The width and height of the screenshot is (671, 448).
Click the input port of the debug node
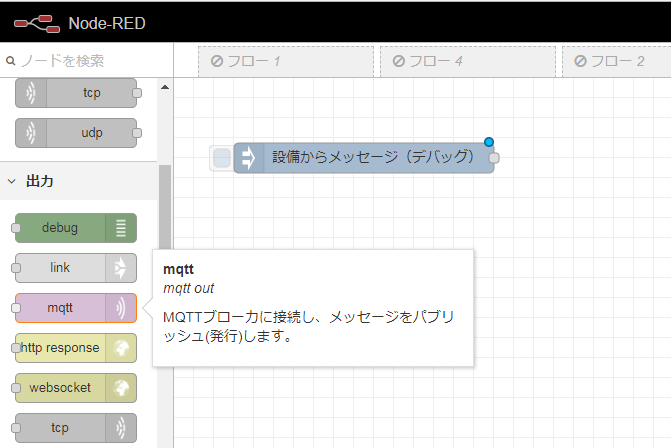(16, 228)
